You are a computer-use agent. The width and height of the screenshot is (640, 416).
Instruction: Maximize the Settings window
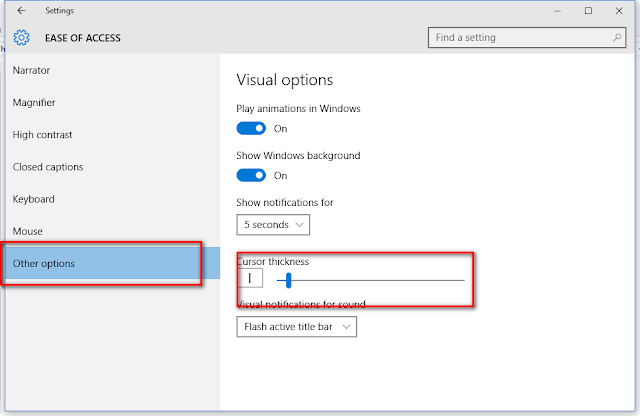(588, 11)
